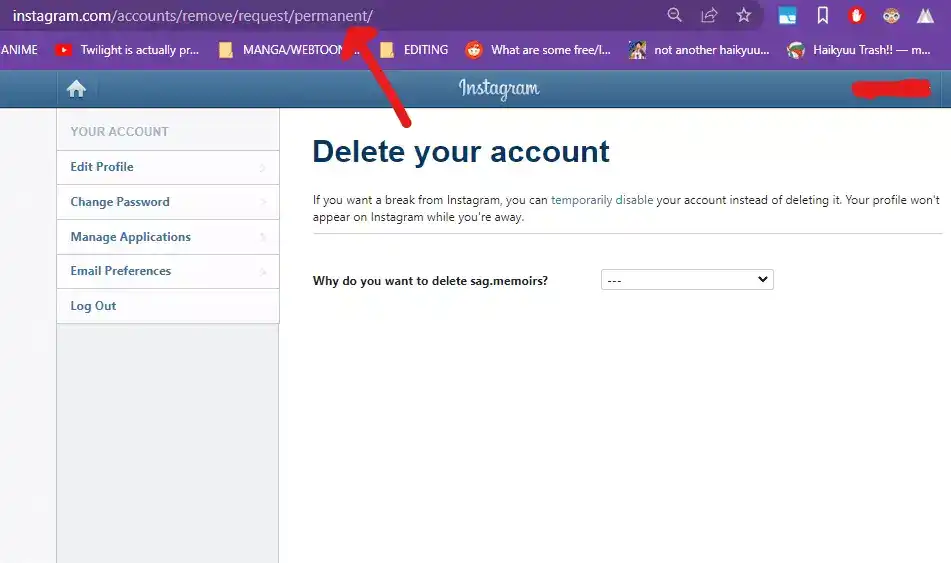Click the Change Password row chevron

pos(263,202)
